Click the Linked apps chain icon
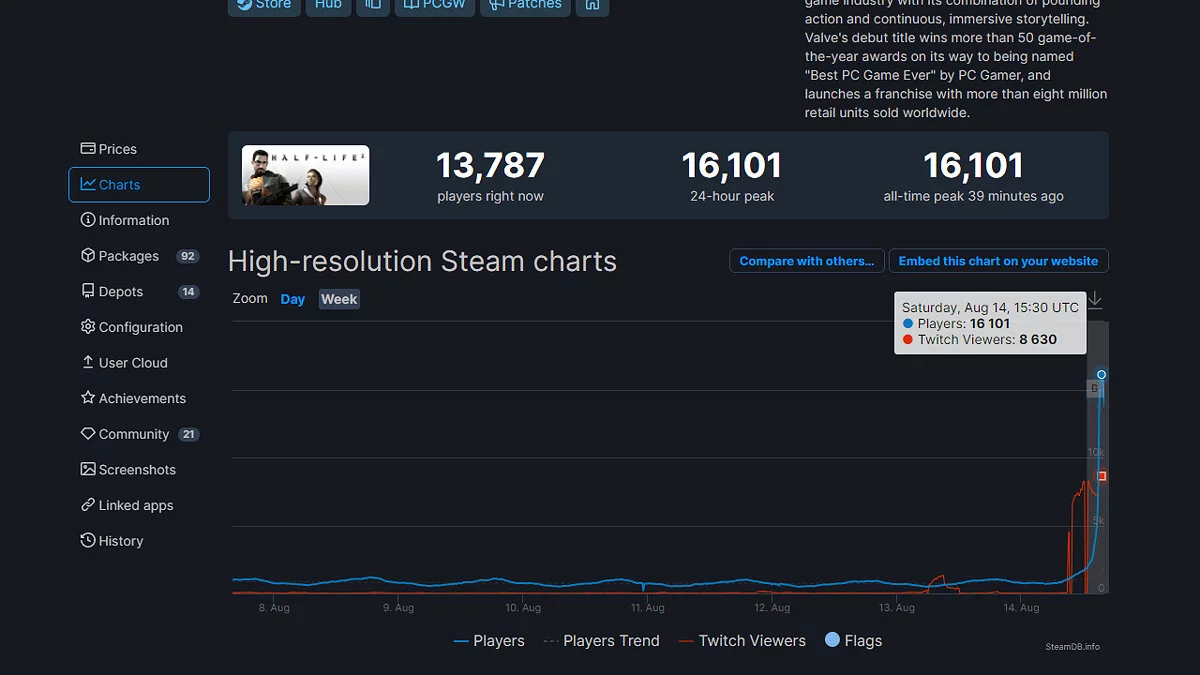Screen dimensions: 1200x675 tap(88, 505)
